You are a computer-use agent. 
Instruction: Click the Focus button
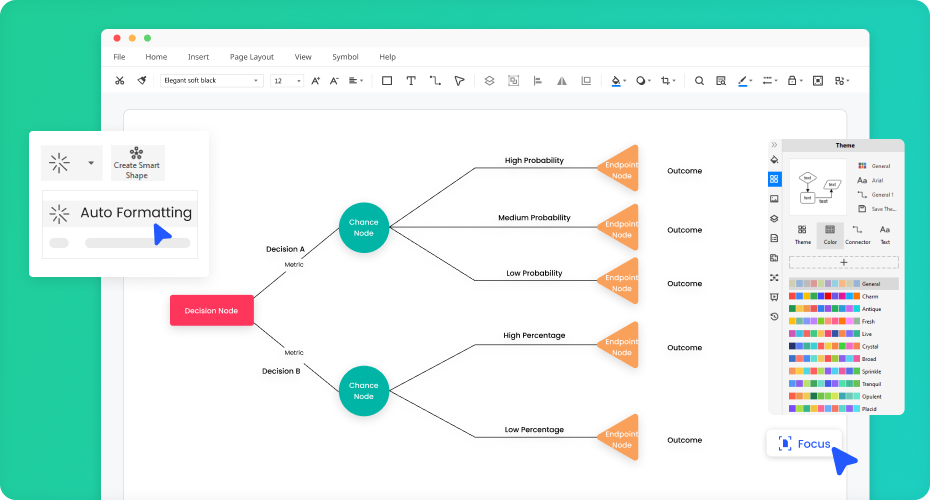click(804, 443)
